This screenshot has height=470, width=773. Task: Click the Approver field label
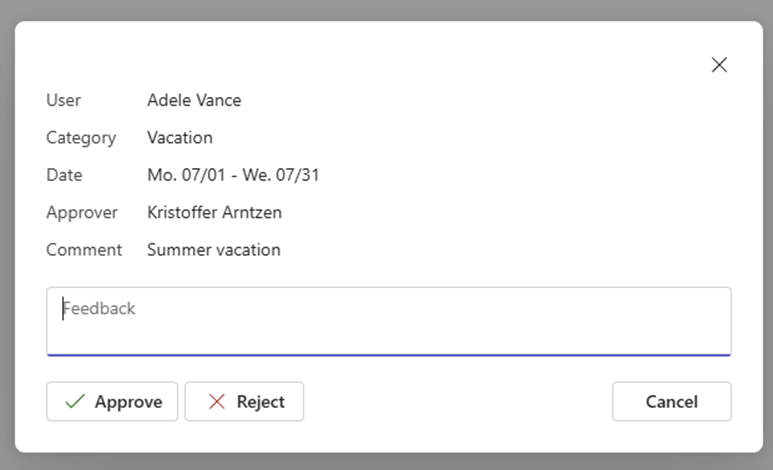pyautogui.click(x=82, y=212)
